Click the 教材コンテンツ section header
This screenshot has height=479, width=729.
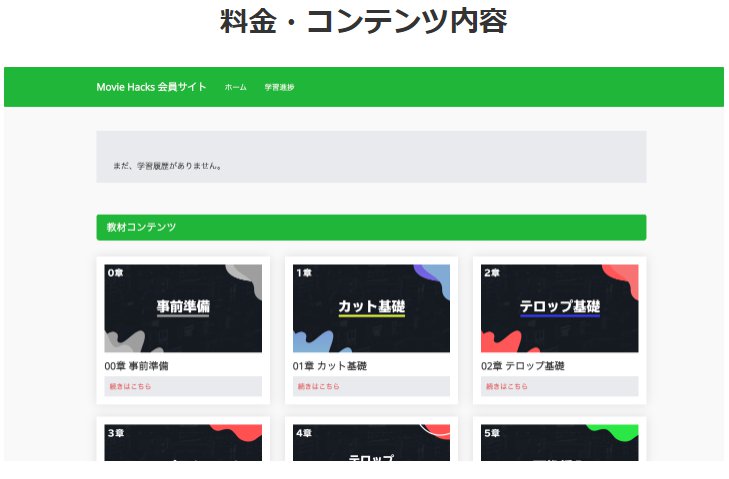tap(371, 227)
